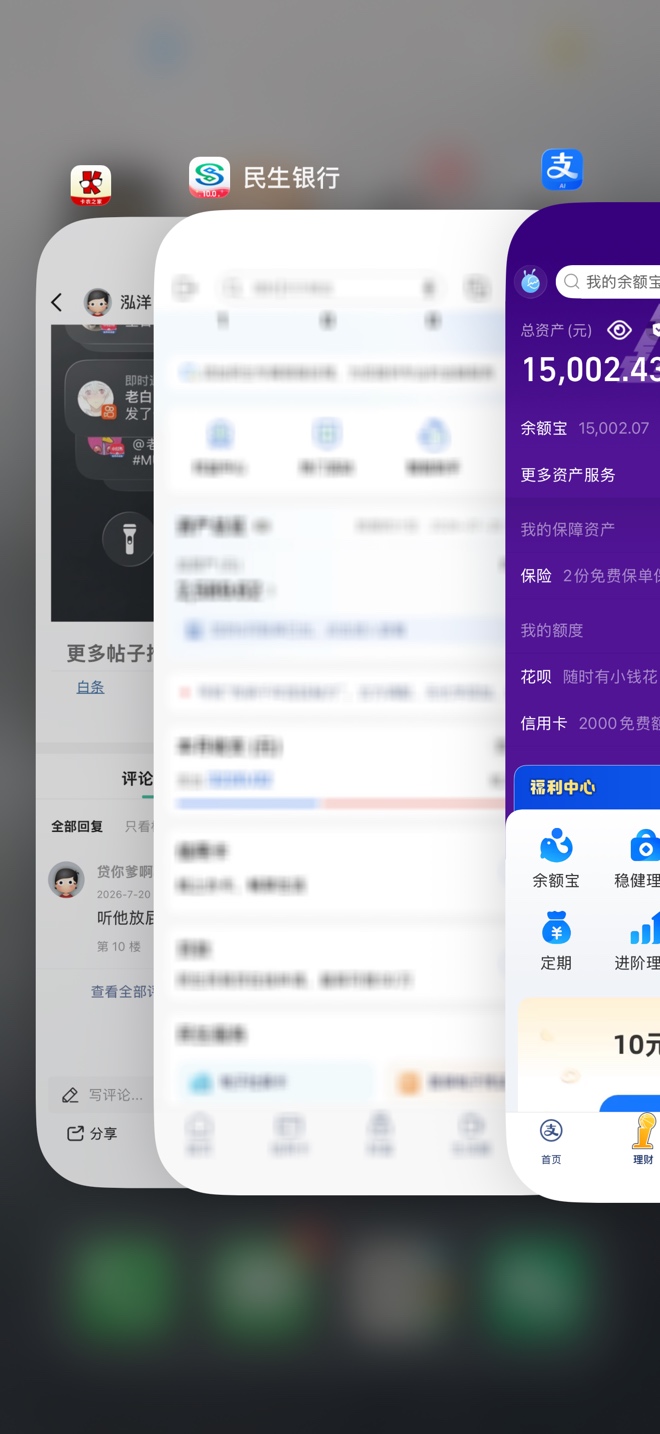Toggle the eye icon hiding total assets

click(x=620, y=330)
